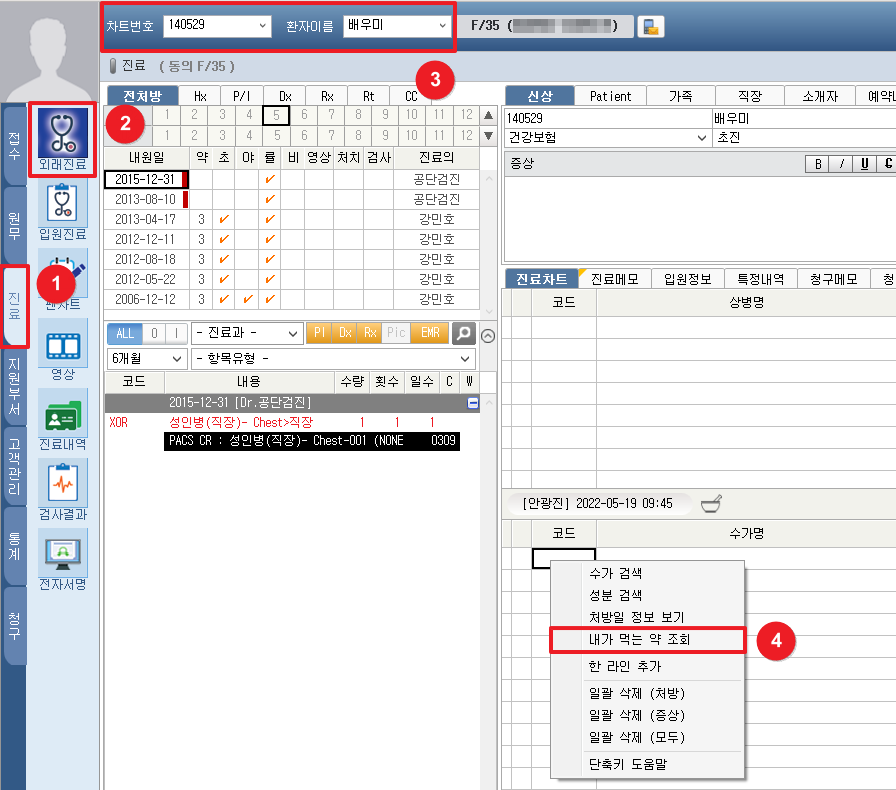Click the magnifier search icon beside EMR
Viewport: 896px width, 790px height.
pos(463,333)
